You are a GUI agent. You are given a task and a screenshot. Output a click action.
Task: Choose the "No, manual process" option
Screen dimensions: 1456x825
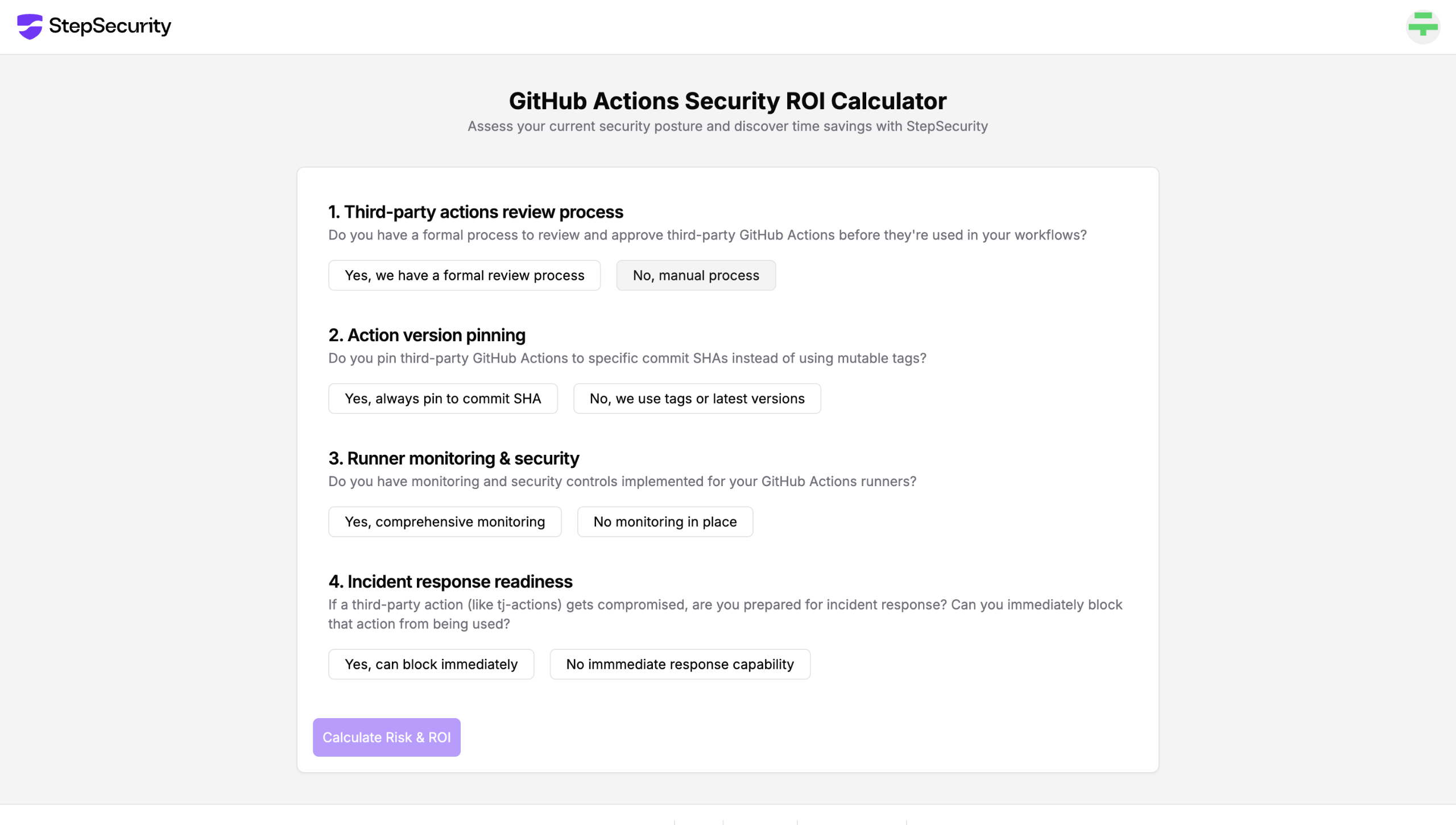coord(696,275)
